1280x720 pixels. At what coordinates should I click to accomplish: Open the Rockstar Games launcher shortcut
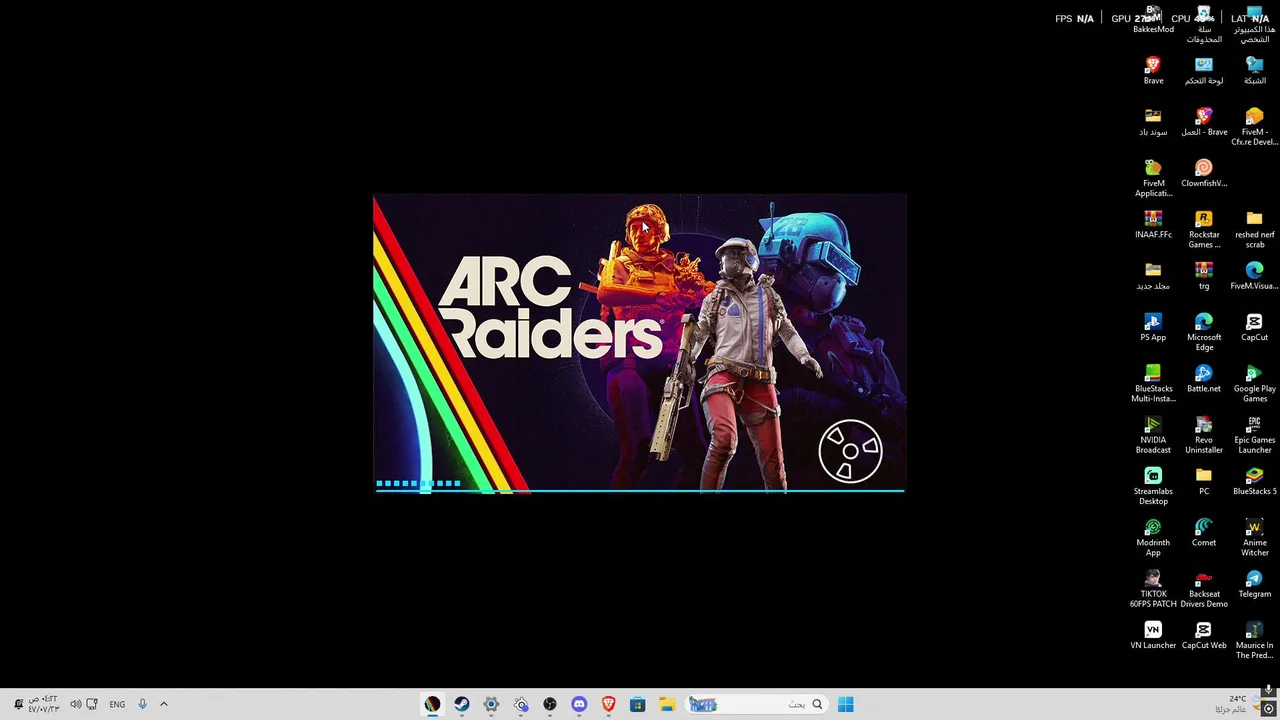(1204, 229)
